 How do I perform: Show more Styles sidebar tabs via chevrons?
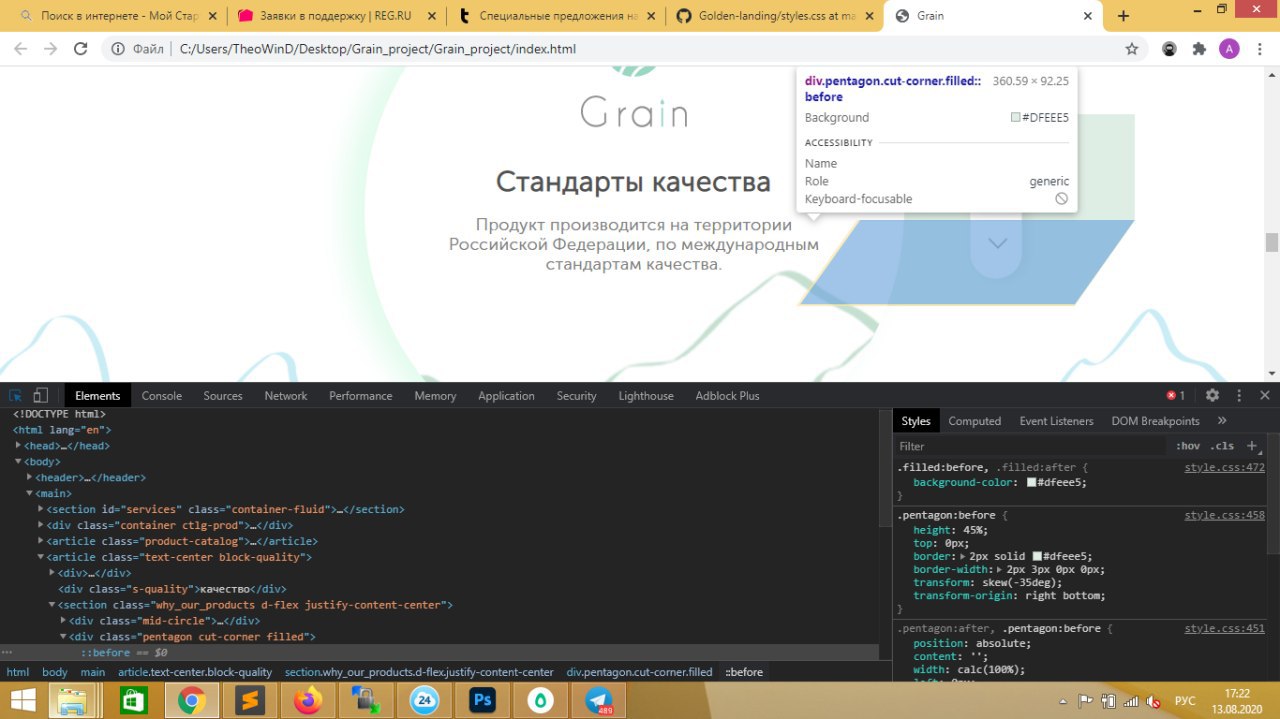(x=1222, y=421)
